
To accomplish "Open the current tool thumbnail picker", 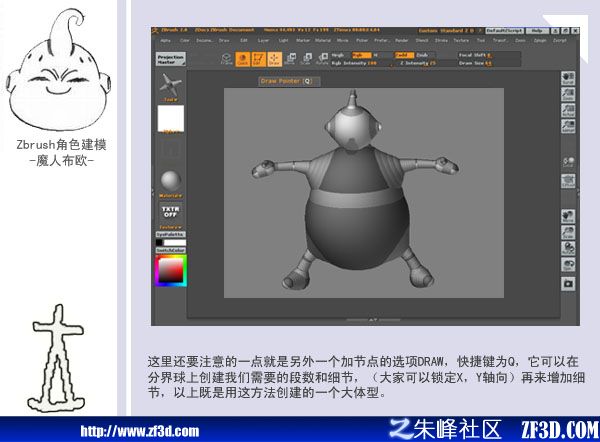I will pos(170,86).
